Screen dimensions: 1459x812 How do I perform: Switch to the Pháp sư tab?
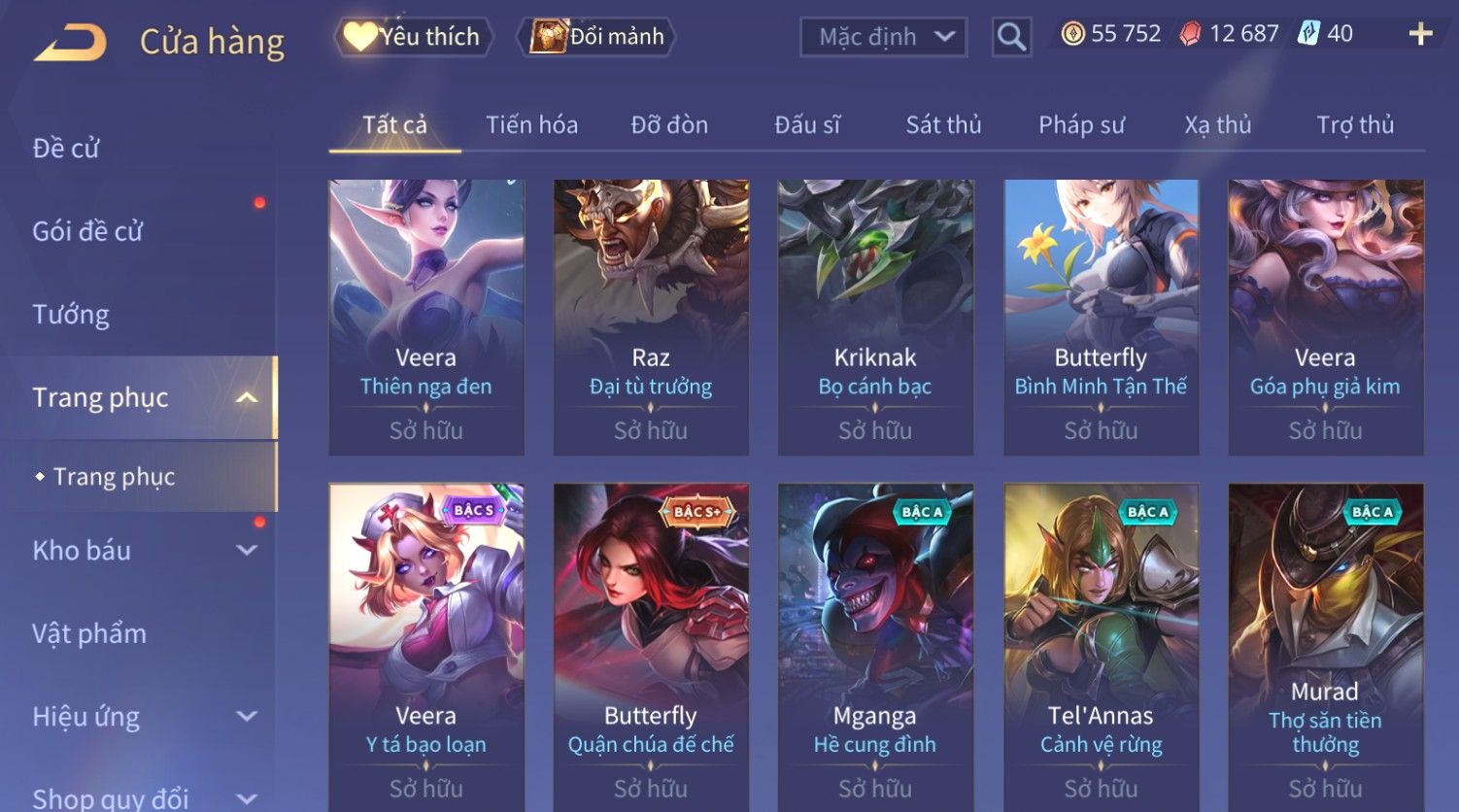(1081, 125)
